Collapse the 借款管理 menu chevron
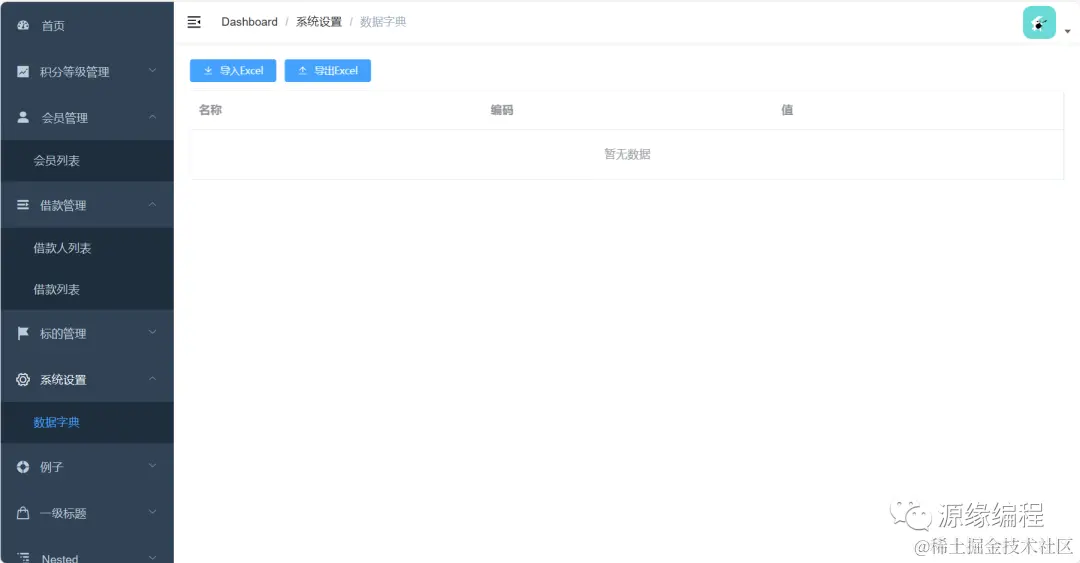 click(x=152, y=204)
